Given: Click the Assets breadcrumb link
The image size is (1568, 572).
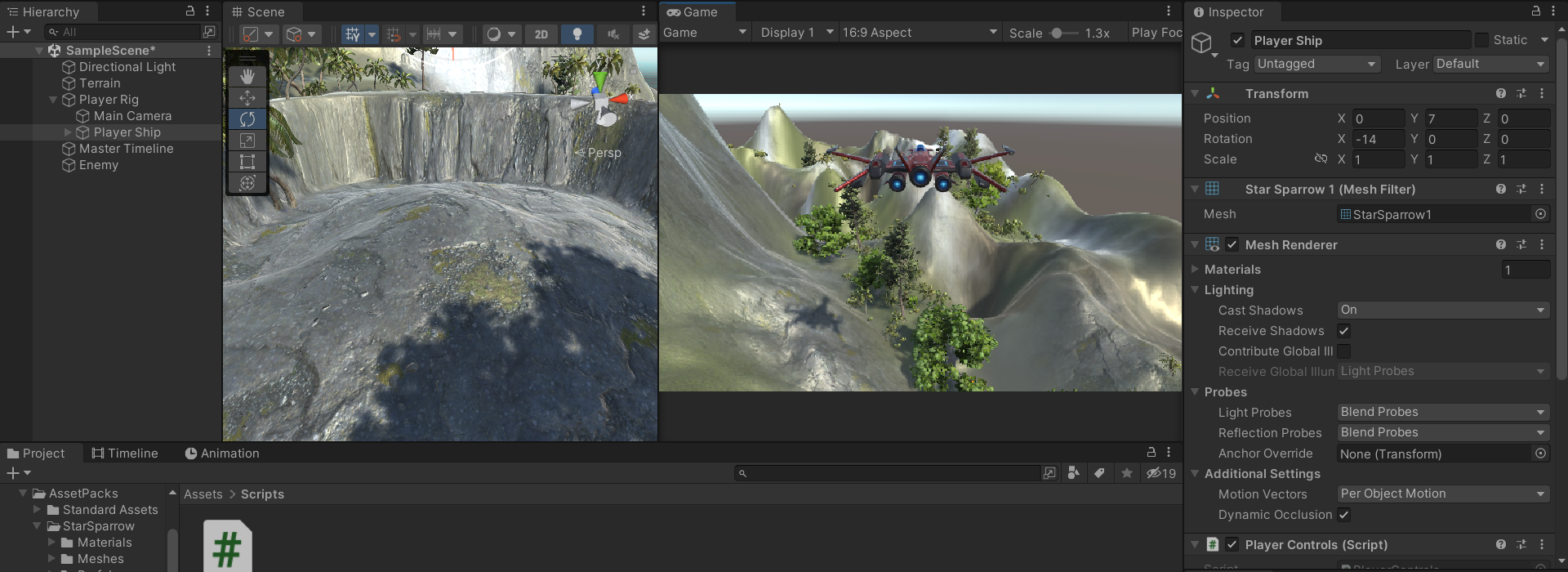Looking at the screenshot, I should (203, 494).
